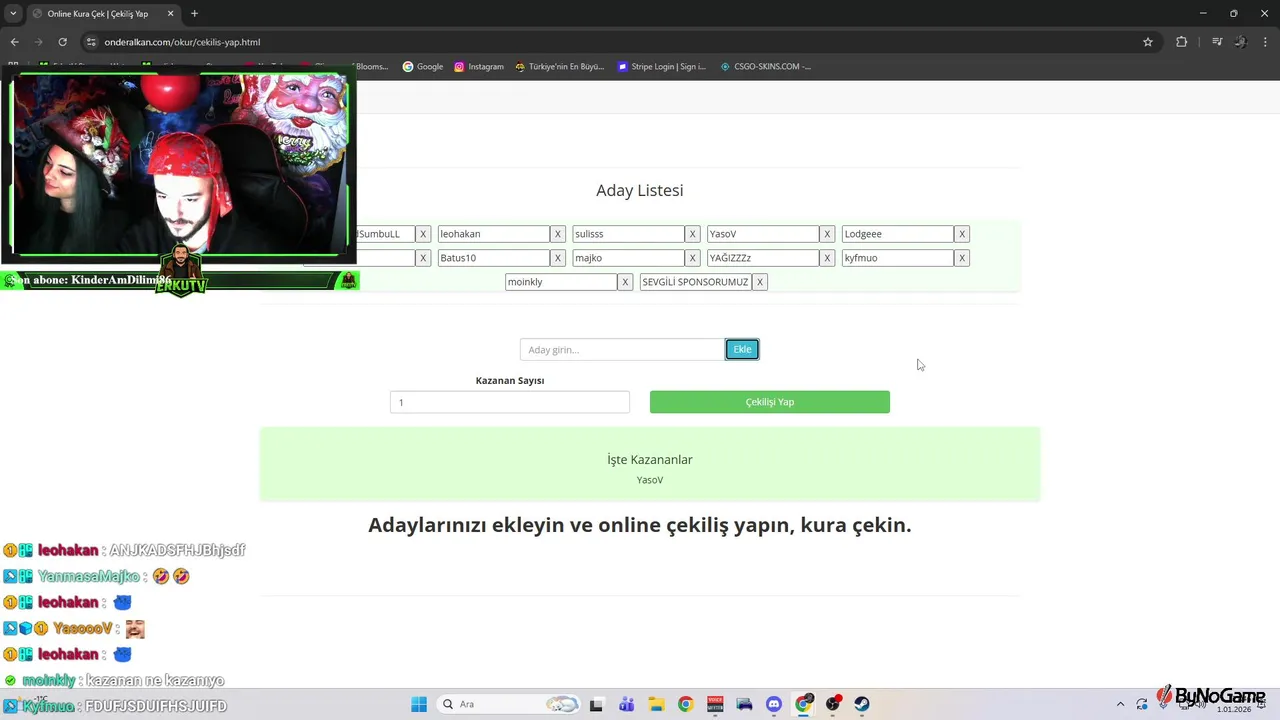Click the address bar URL
Image resolution: width=1280 pixels, height=720 pixels.
182,42
